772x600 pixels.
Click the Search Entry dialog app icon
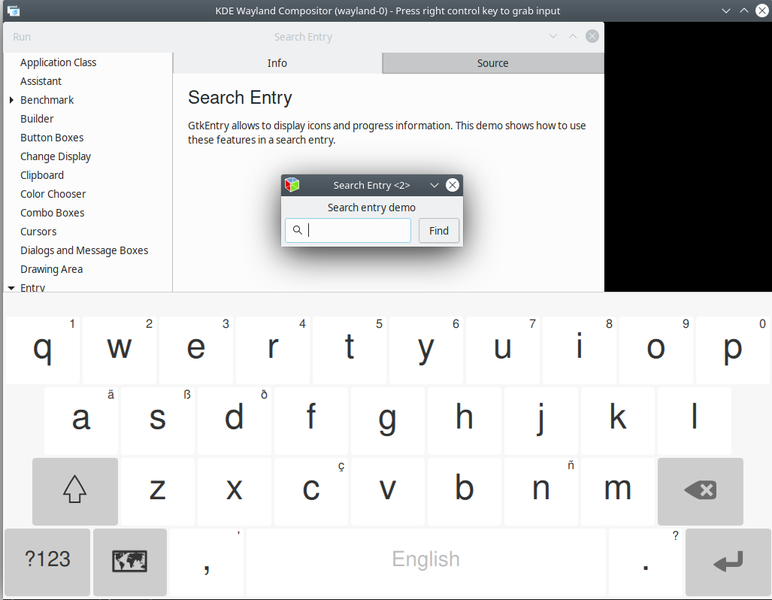[292, 185]
